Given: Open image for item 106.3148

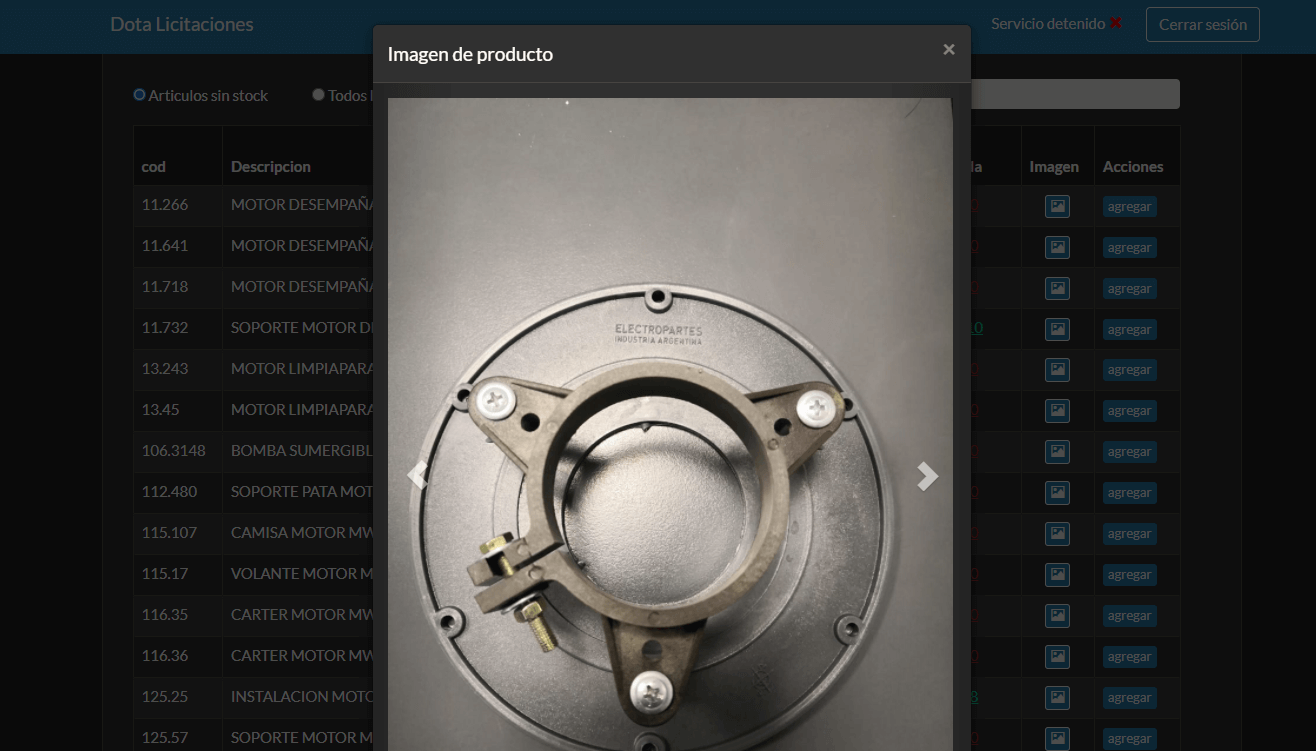Looking at the screenshot, I should (x=1057, y=452).
